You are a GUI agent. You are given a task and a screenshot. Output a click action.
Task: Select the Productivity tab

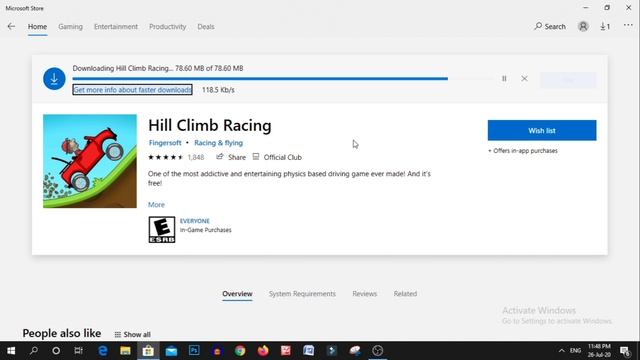click(167, 27)
